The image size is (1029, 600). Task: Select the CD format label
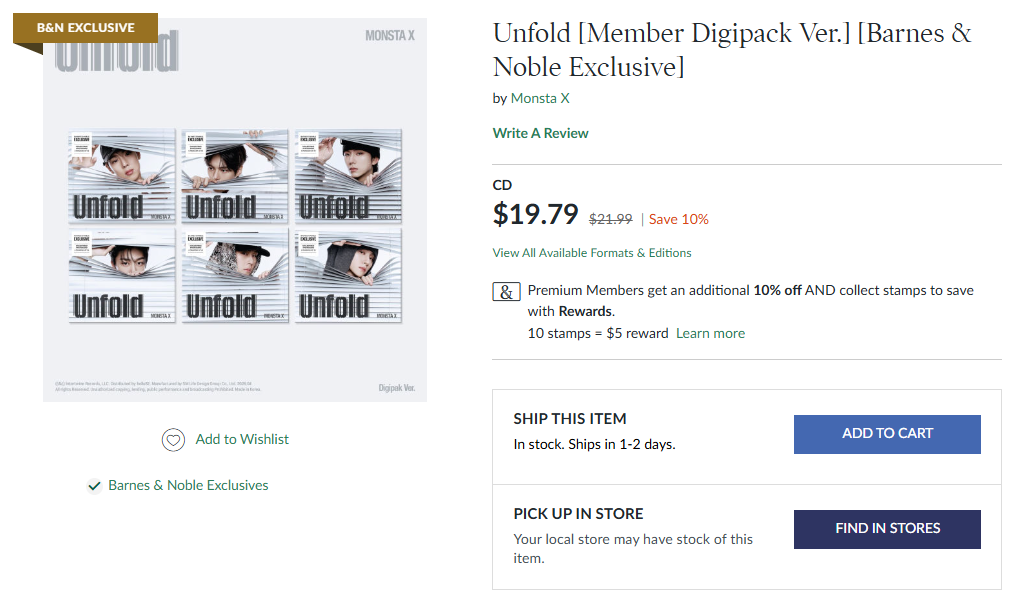point(502,185)
